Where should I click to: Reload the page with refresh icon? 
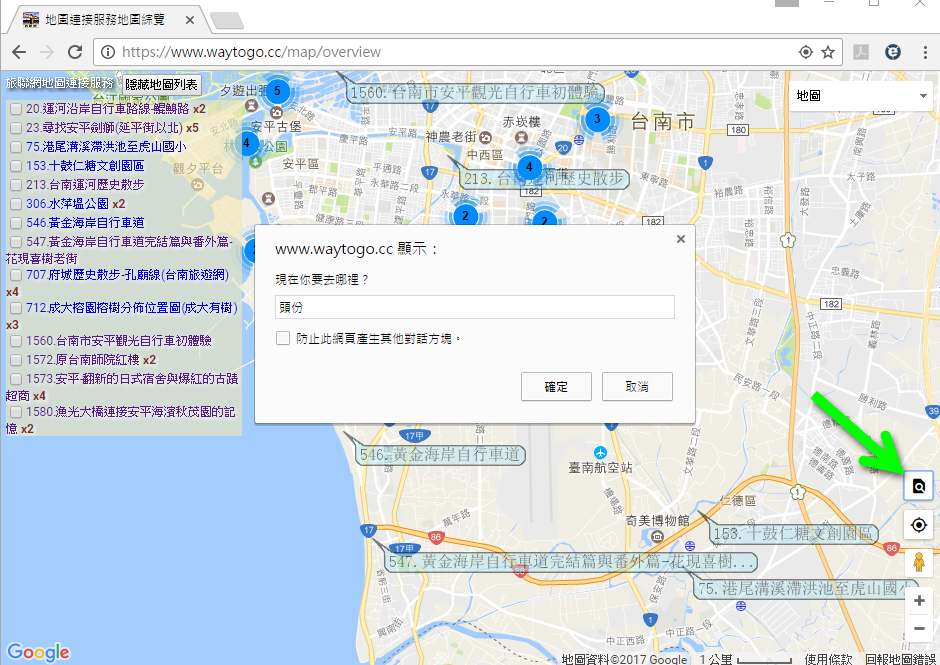(x=75, y=52)
